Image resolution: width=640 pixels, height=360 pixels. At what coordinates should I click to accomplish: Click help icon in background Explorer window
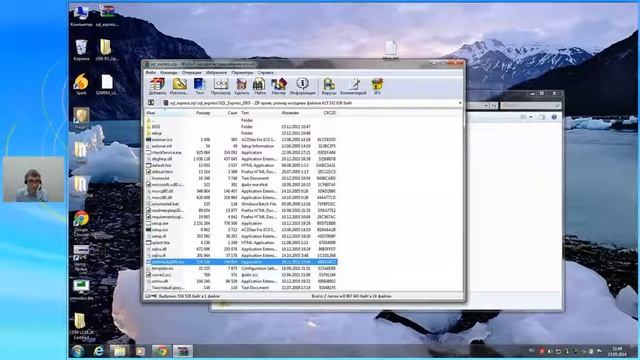554,117
